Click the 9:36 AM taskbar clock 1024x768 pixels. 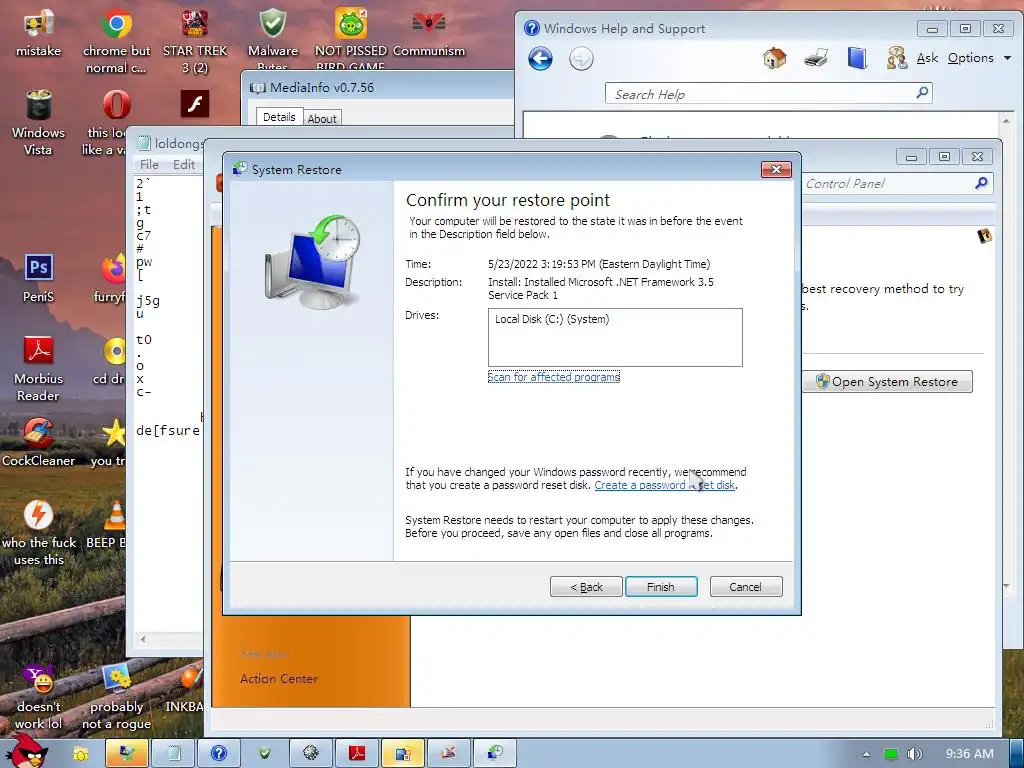(969, 754)
